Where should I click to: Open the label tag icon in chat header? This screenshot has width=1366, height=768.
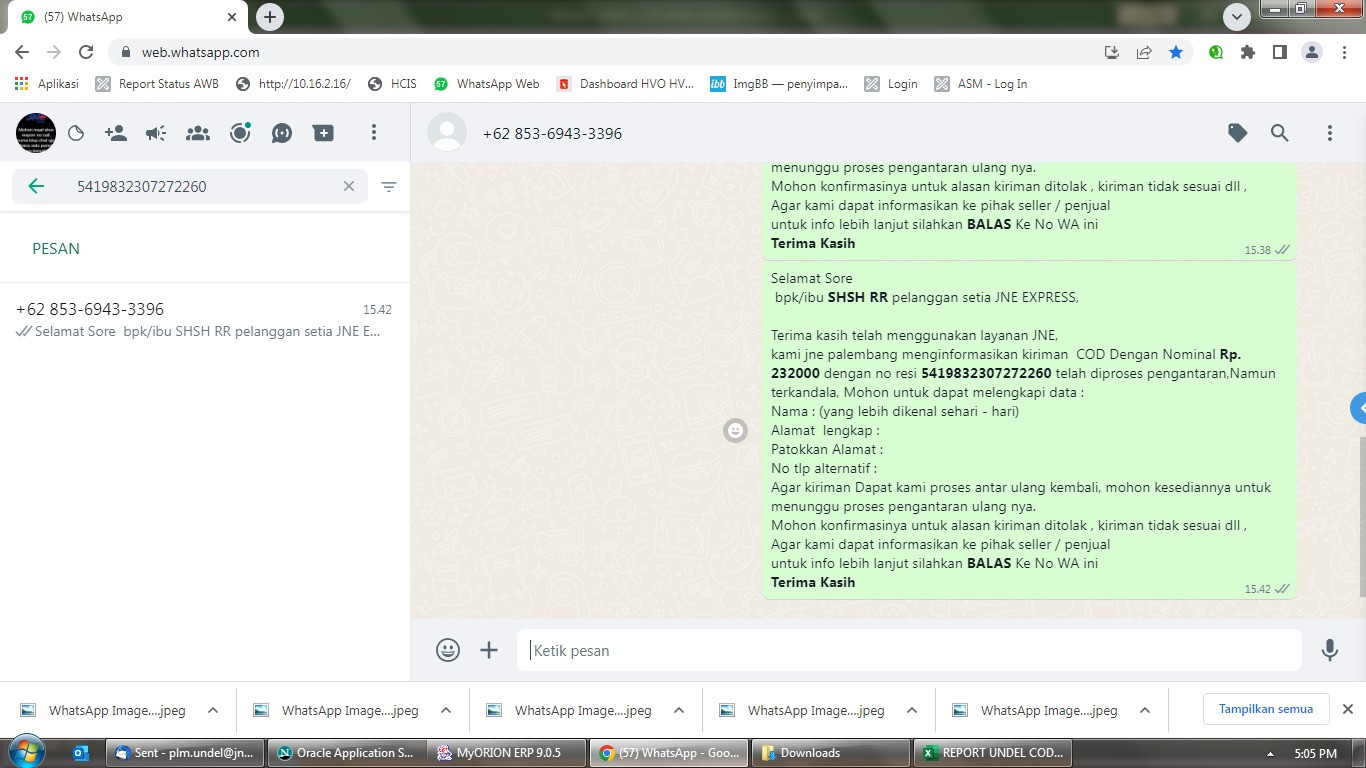click(1238, 133)
